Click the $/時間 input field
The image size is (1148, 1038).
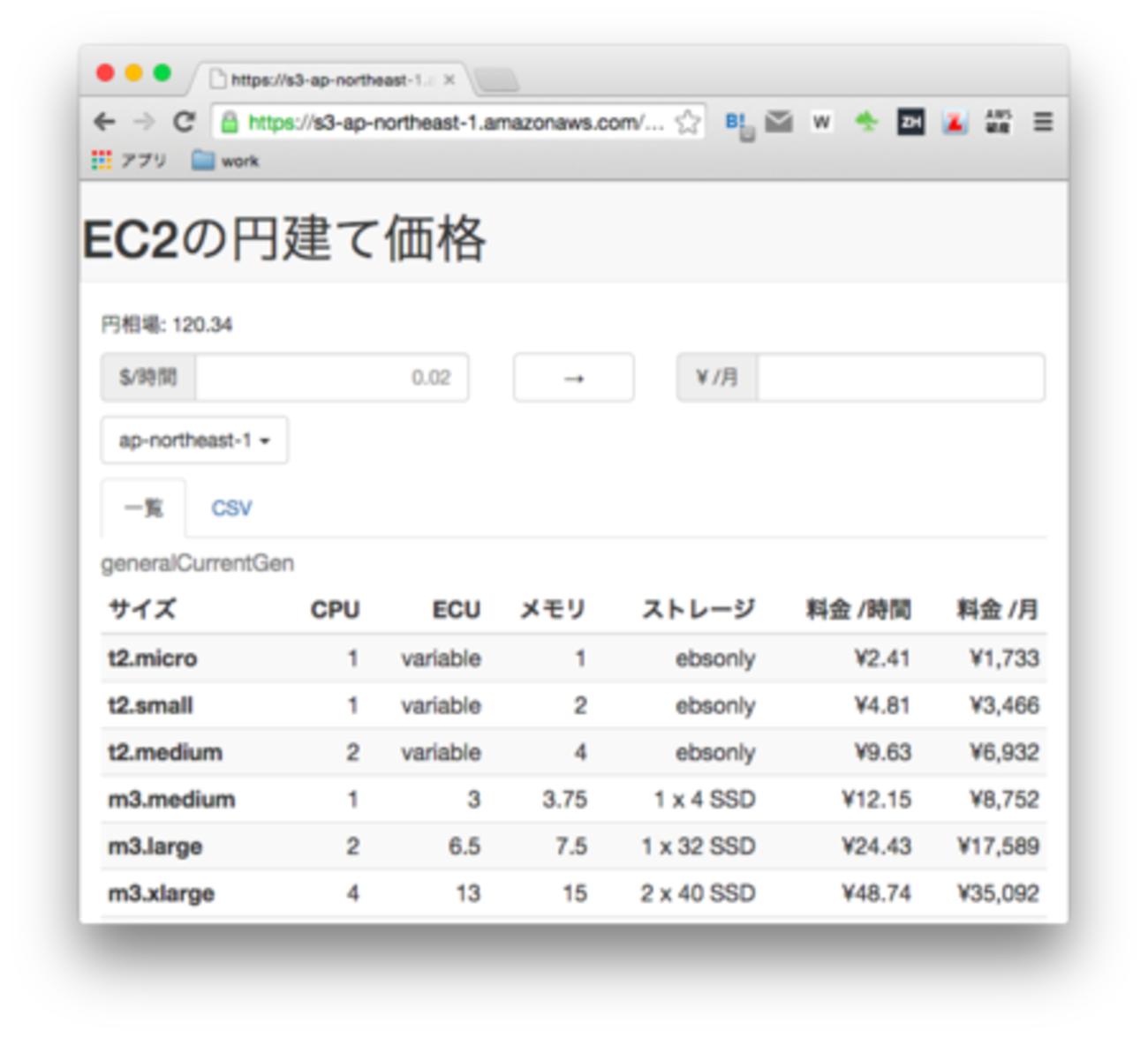coord(332,378)
